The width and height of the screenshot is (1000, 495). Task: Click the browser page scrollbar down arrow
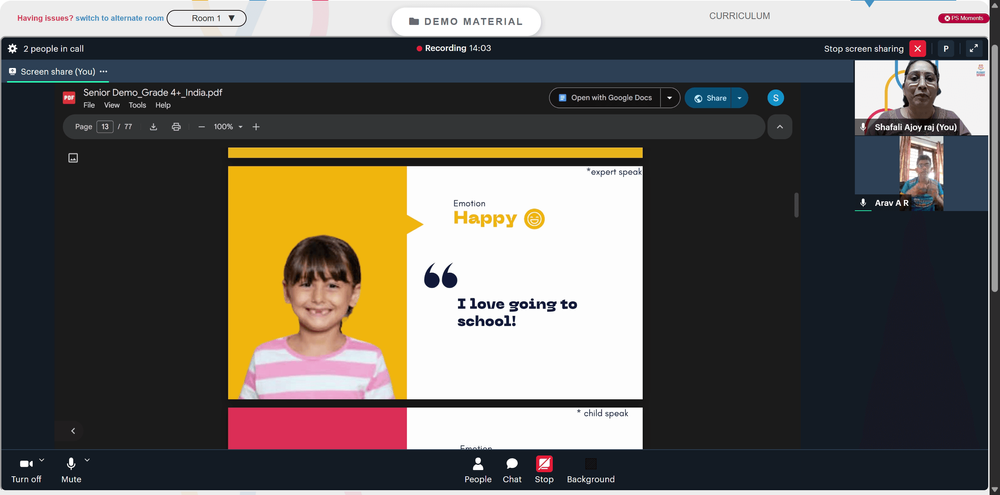pyautogui.click(x=994, y=489)
